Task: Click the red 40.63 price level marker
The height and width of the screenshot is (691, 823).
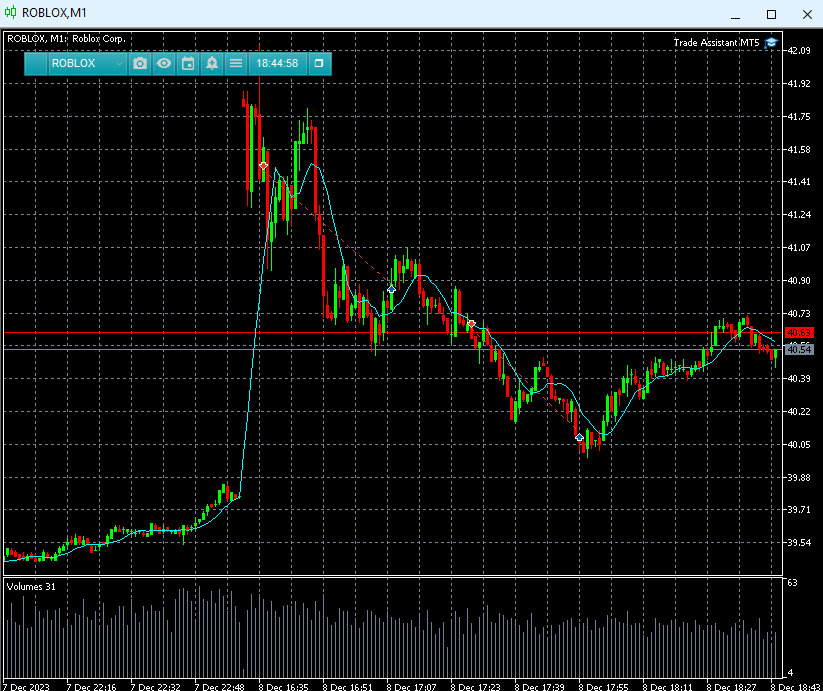Action: 801,333
